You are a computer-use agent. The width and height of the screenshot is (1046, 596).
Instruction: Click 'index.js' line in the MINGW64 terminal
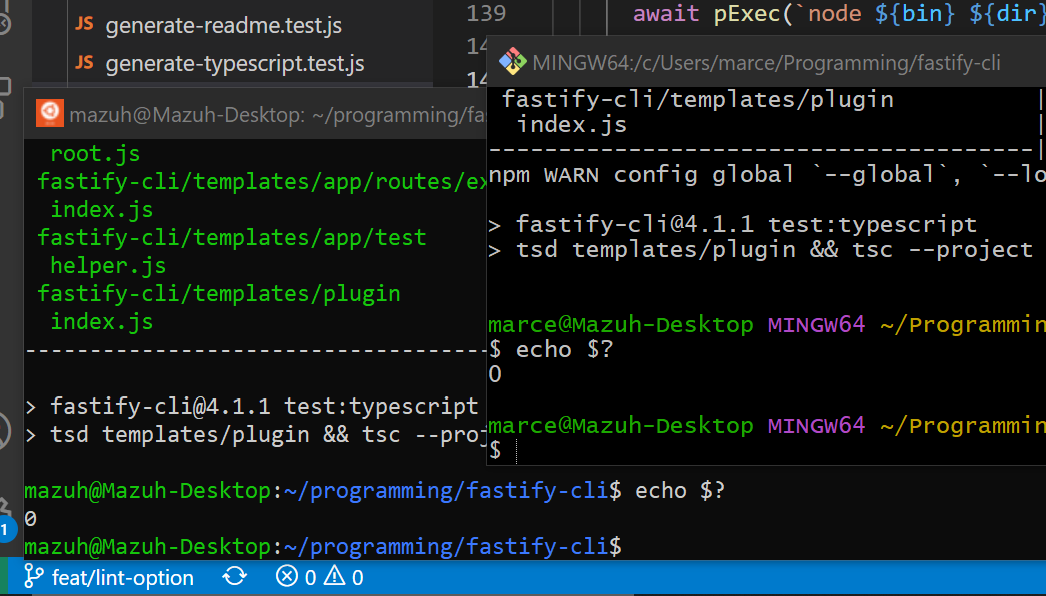coord(572,125)
